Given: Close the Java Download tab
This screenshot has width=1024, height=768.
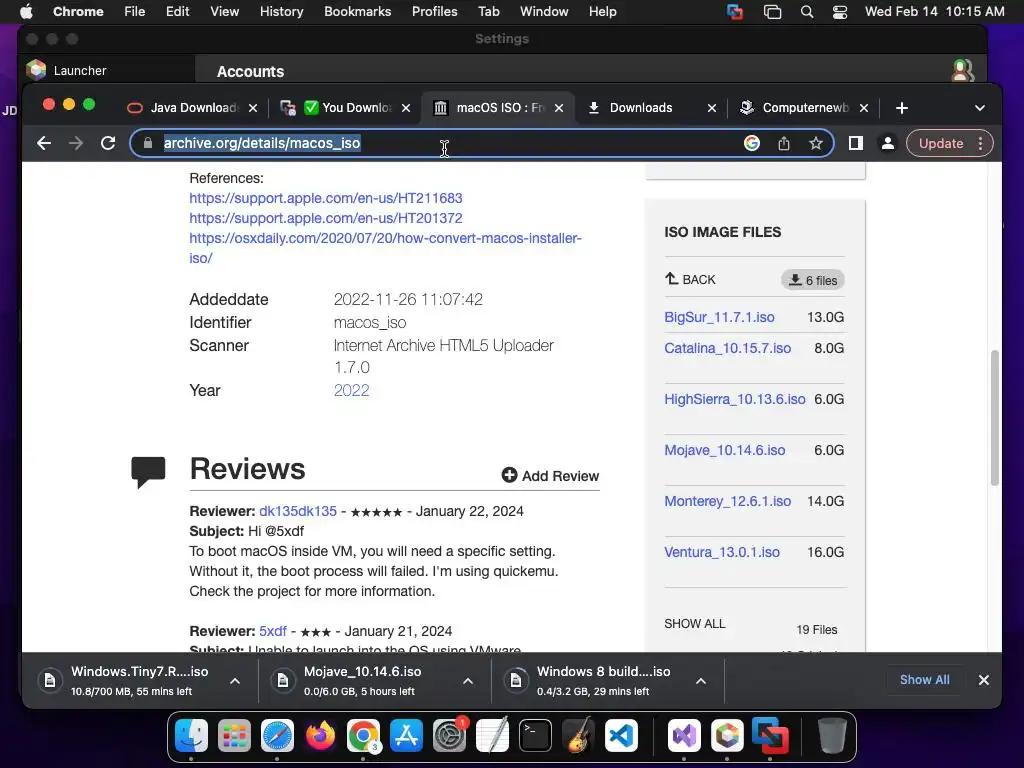Looking at the screenshot, I should coord(253,108).
